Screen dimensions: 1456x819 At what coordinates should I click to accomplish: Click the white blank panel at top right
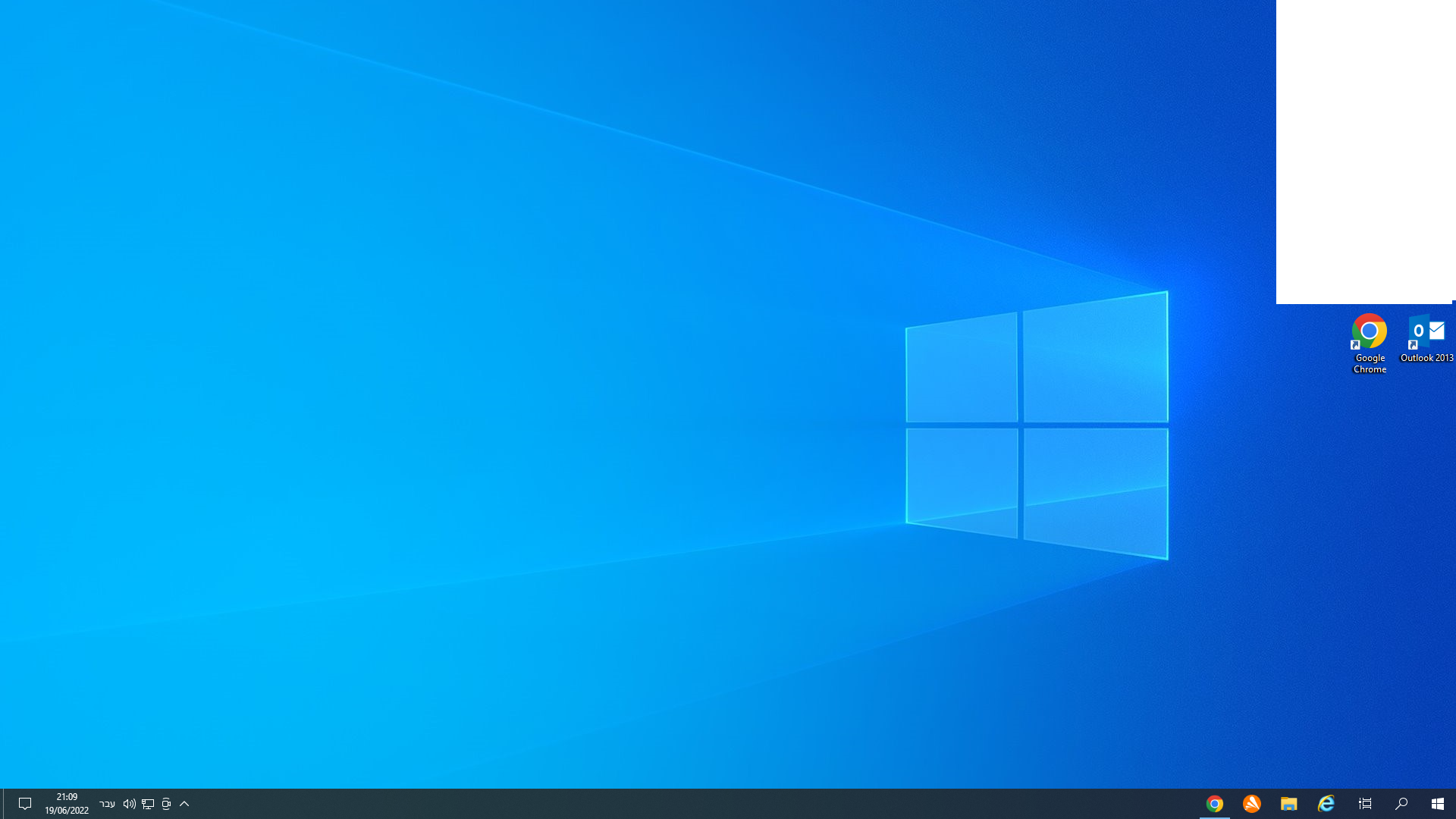coord(1363,152)
